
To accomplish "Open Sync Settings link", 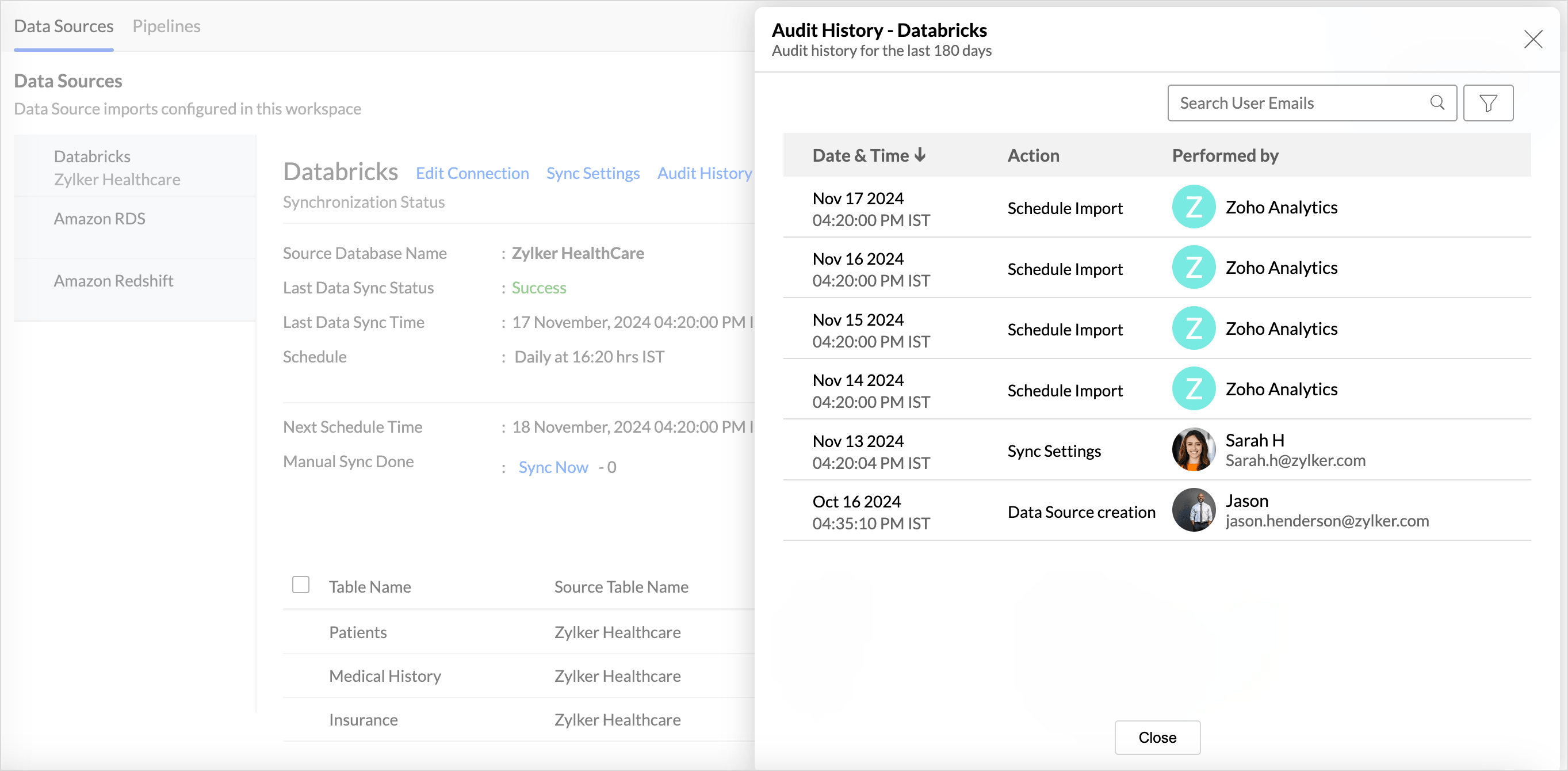I will point(592,174).
